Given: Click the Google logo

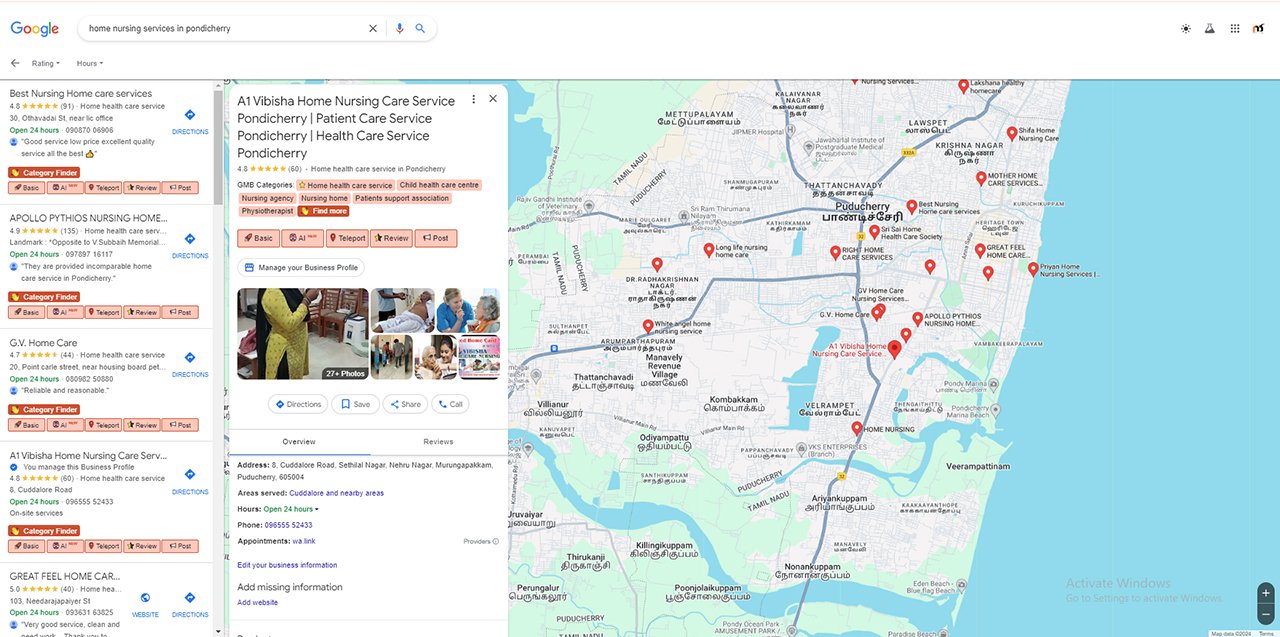Looking at the screenshot, I should click(x=35, y=29).
